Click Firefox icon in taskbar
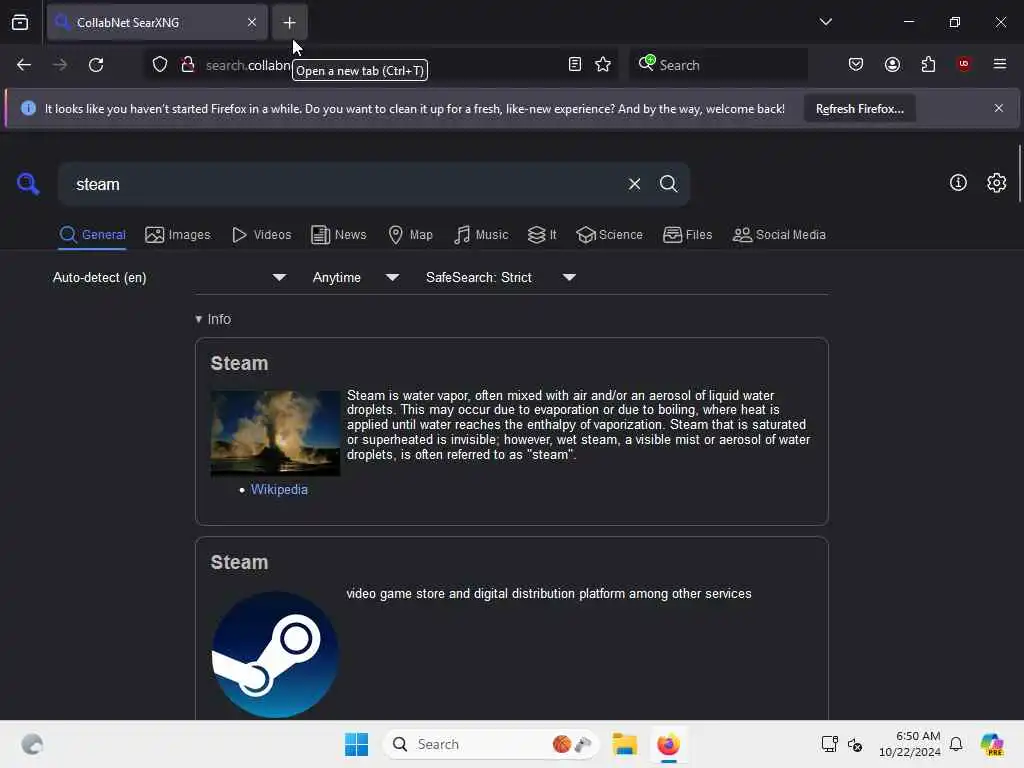This screenshot has width=1024, height=768. pyautogui.click(x=668, y=744)
